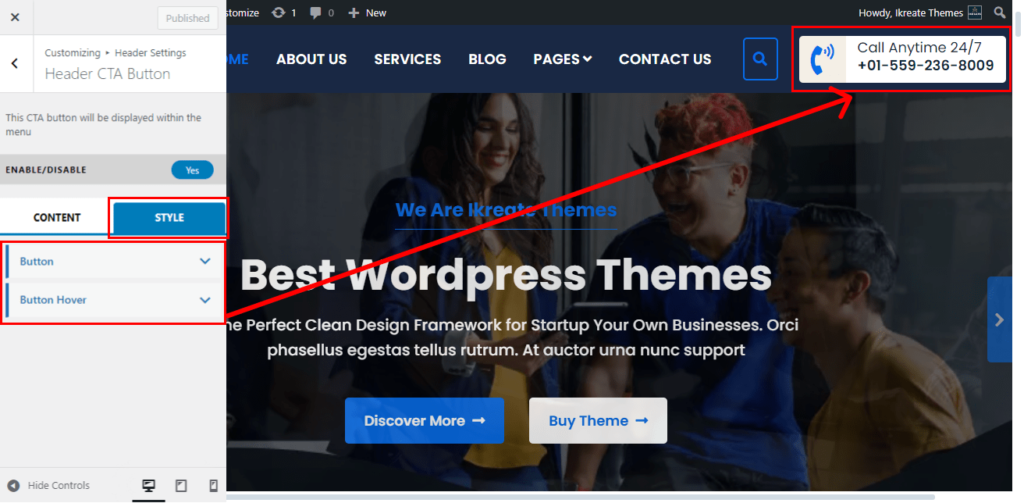Click the updates refresh icon in admin bar

point(279,12)
